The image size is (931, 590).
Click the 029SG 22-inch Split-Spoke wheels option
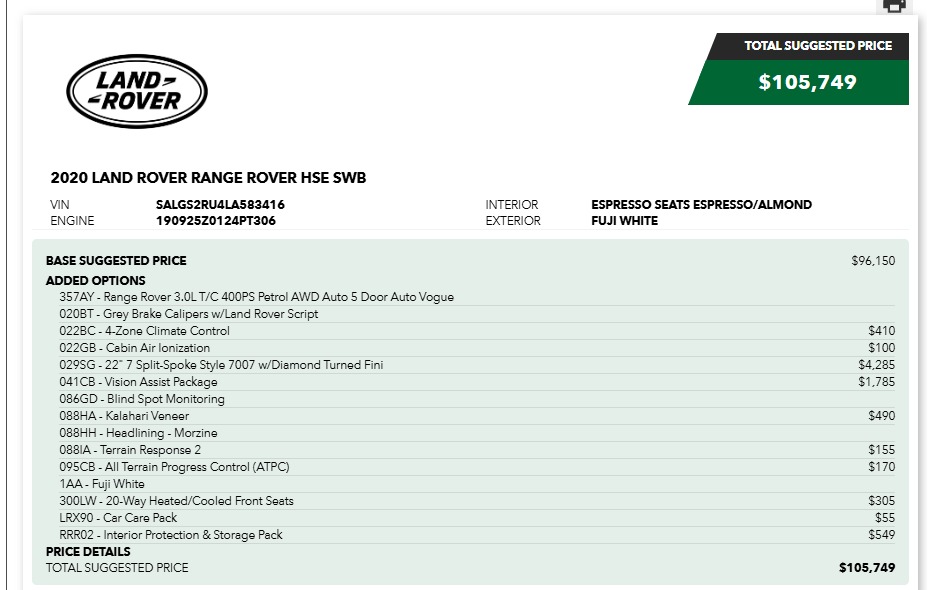coord(221,365)
